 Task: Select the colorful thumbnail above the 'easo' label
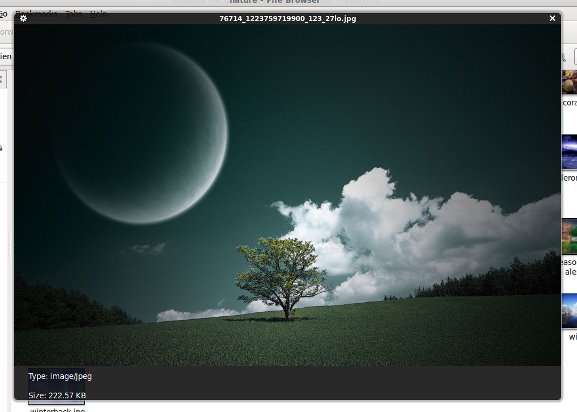coord(569,236)
